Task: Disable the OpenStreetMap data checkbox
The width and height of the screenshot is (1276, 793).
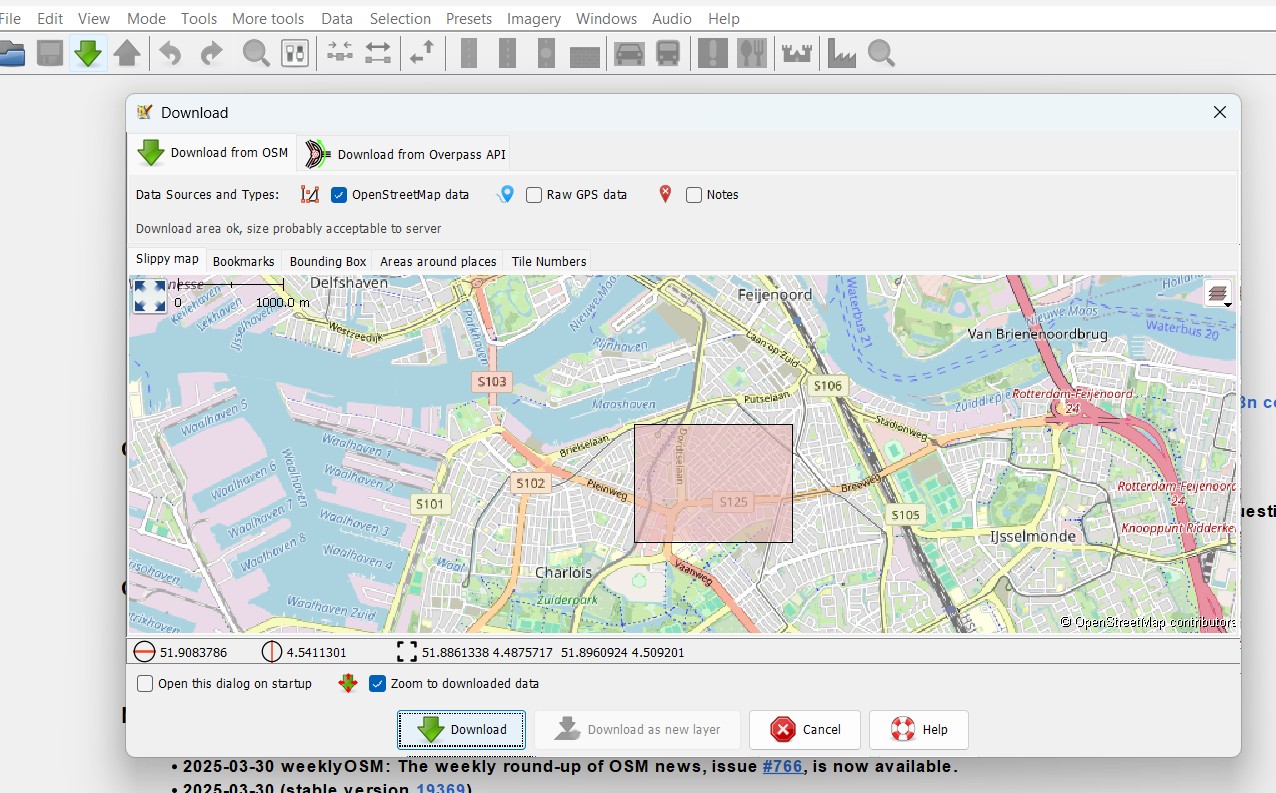Action: pos(339,195)
